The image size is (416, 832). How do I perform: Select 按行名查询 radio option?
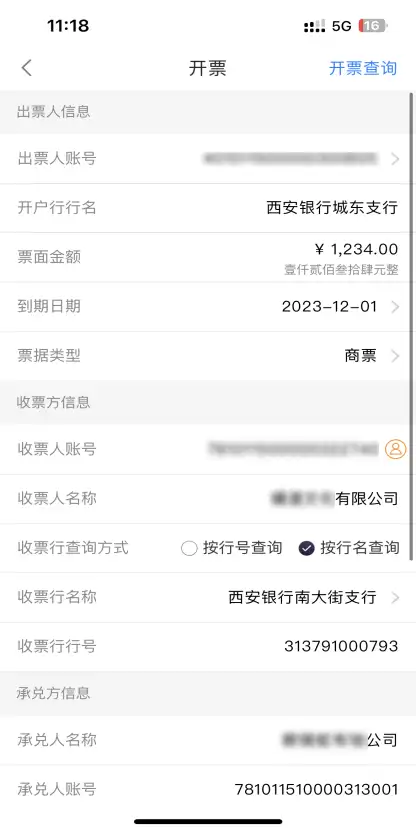(349, 548)
